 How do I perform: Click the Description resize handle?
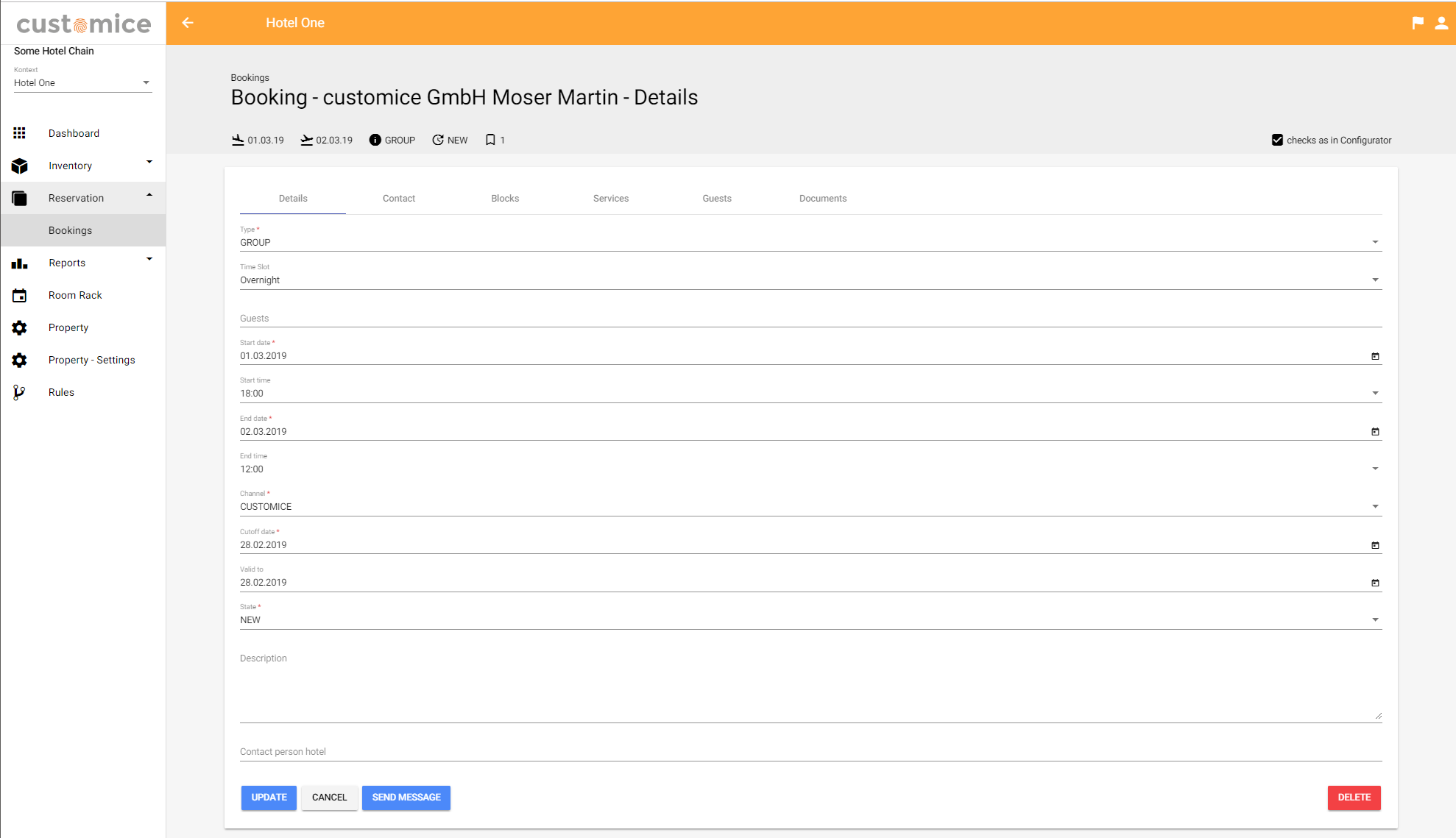pyautogui.click(x=1378, y=716)
